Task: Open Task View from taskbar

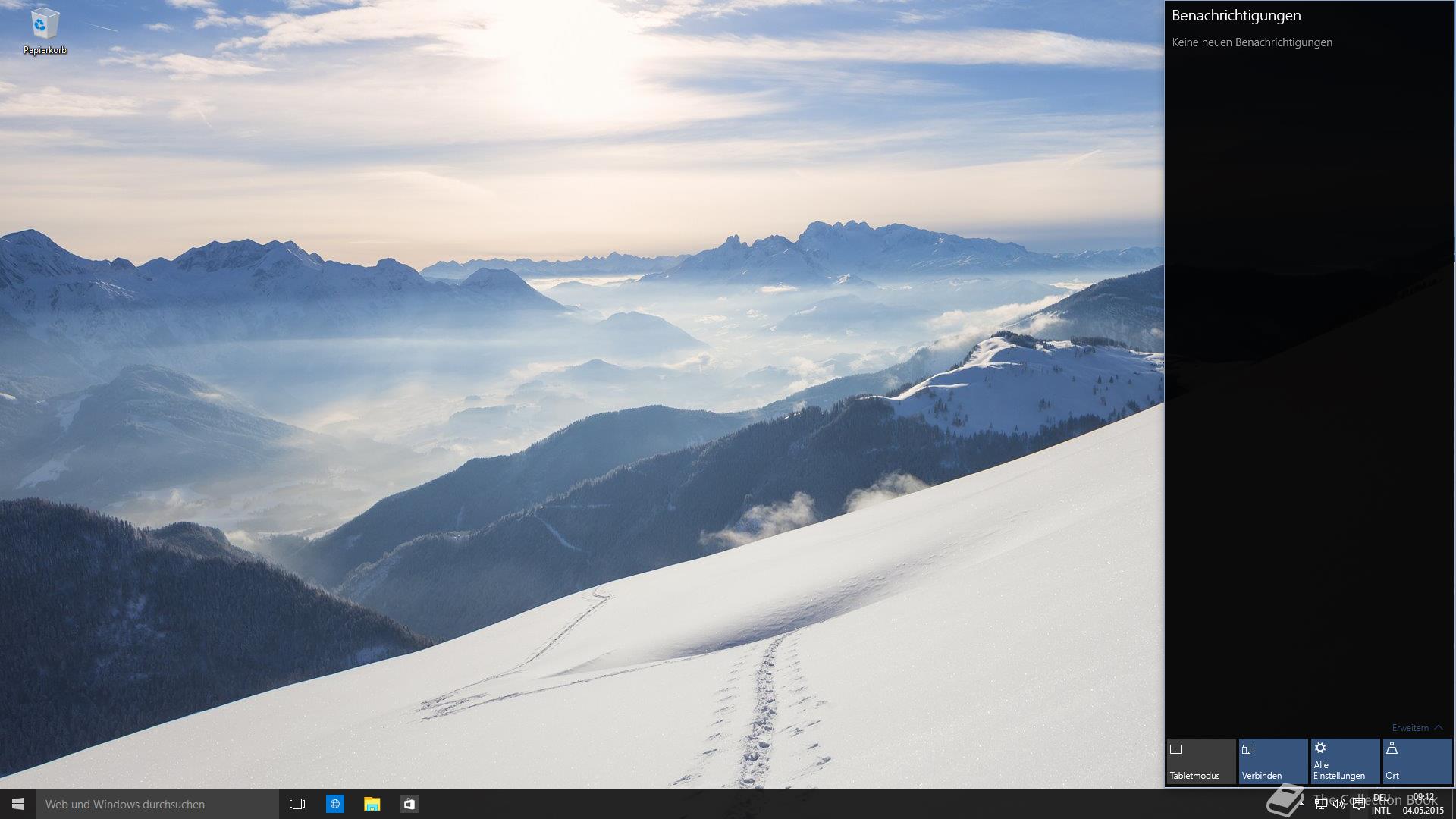Action: click(x=297, y=804)
